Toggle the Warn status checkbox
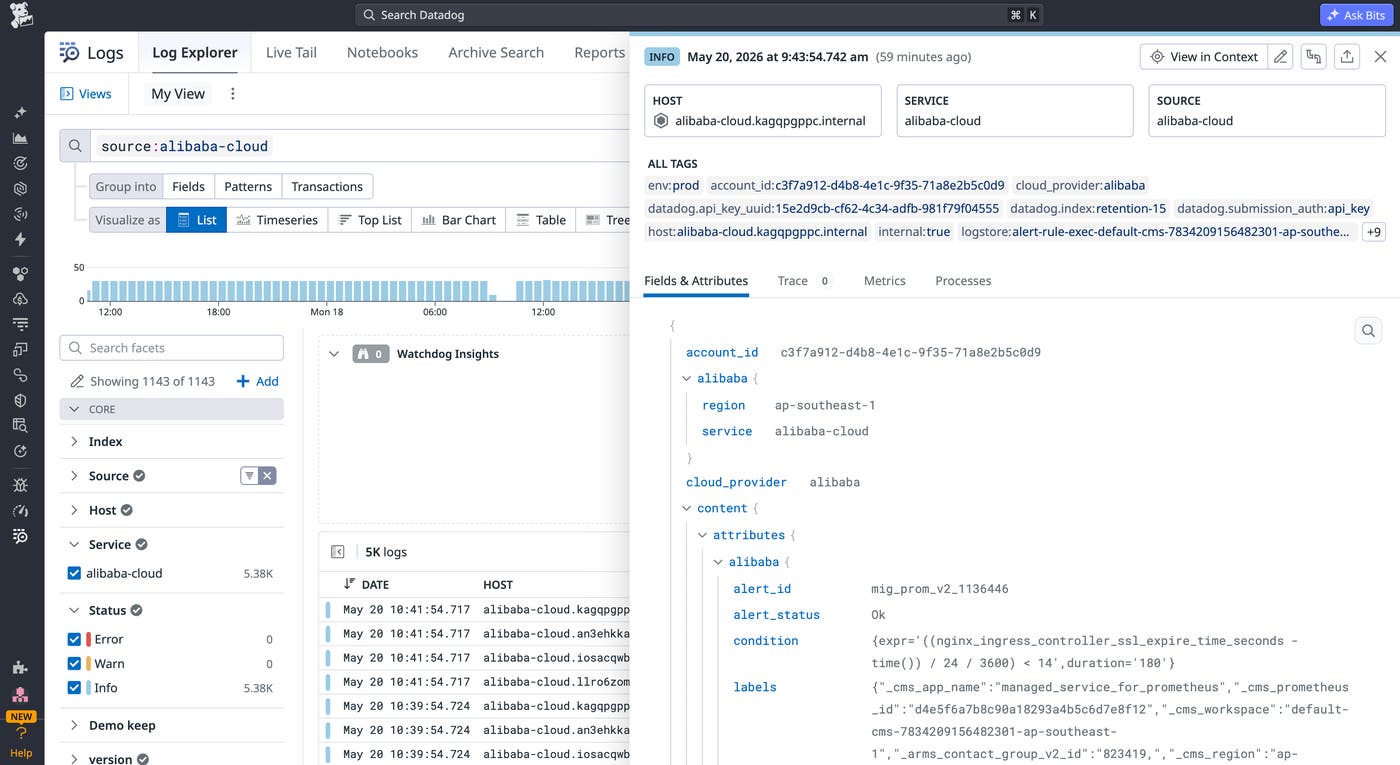Viewport: 1400px width, 765px height. click(x=74, y=664)
